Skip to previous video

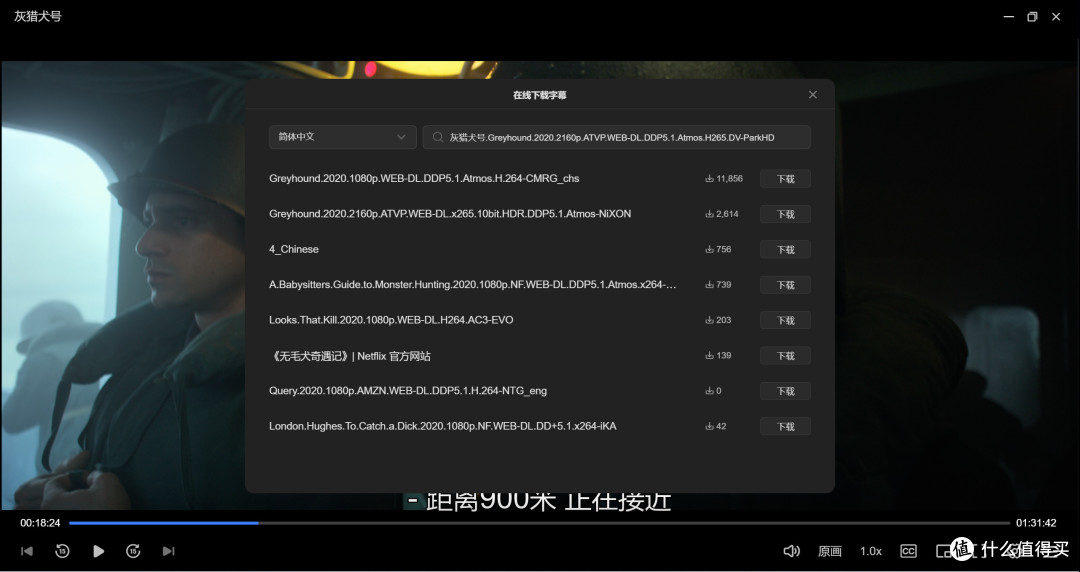(x=27, y=551)
